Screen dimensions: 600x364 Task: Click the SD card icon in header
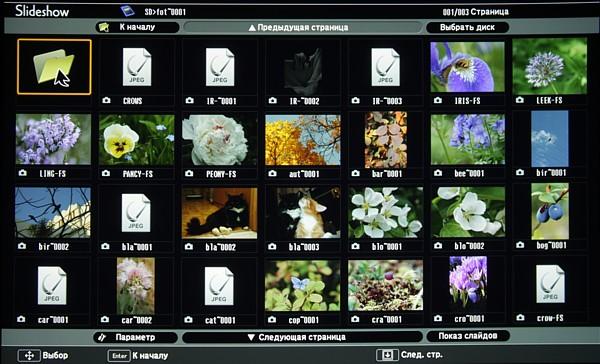click(x=127, y=11)
